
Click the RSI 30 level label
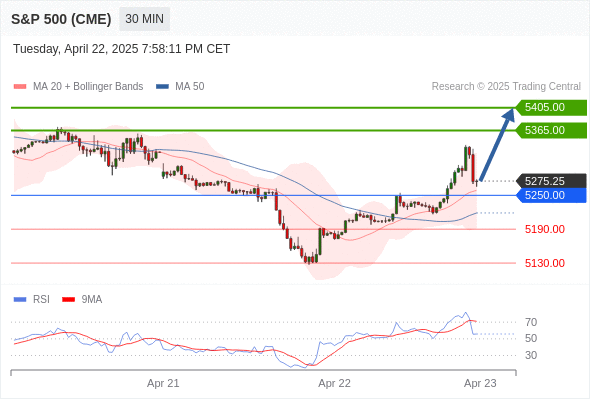tap(531, 355)
